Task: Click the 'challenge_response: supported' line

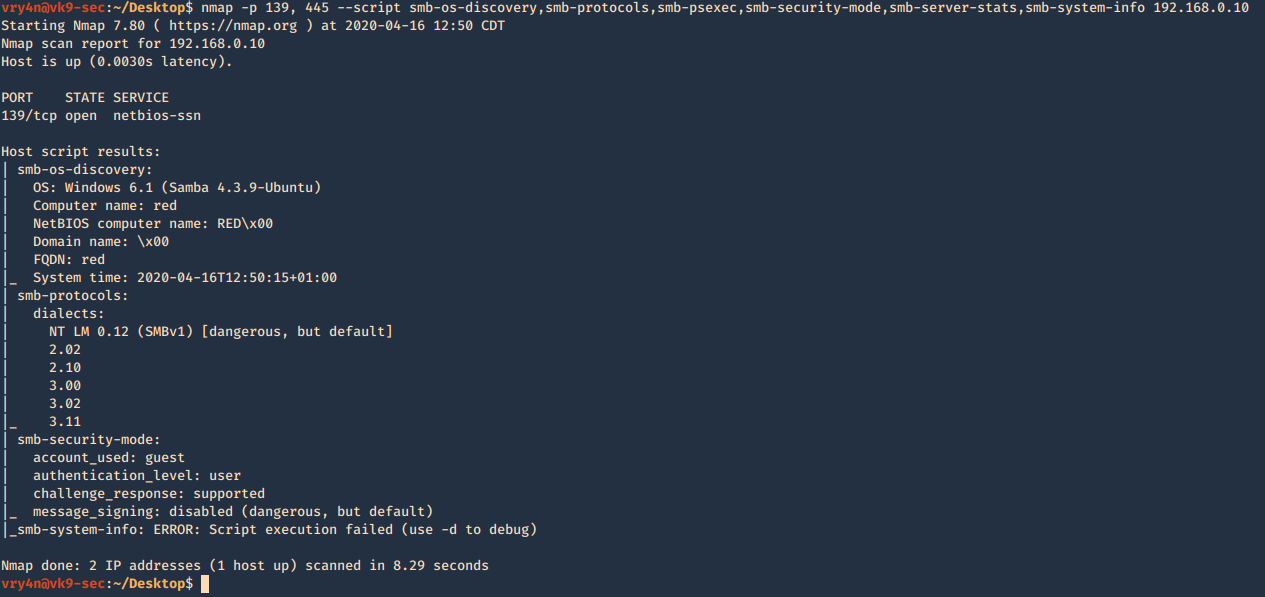Action: (x=148, y=494)
